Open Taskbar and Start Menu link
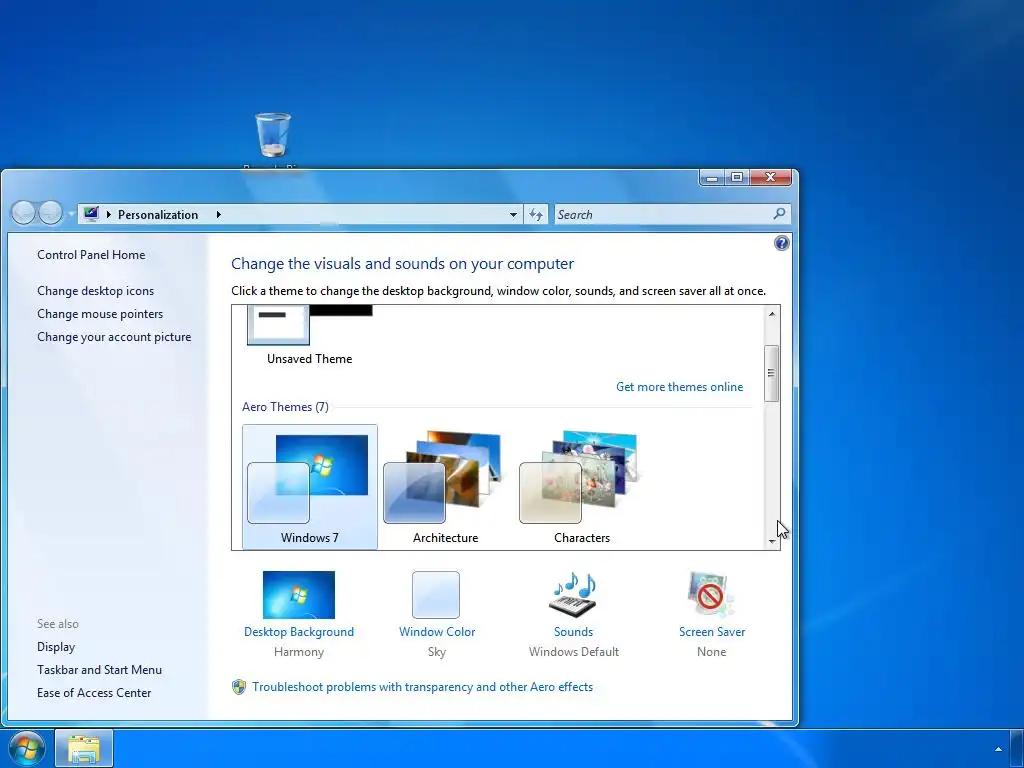 [99, 669]
